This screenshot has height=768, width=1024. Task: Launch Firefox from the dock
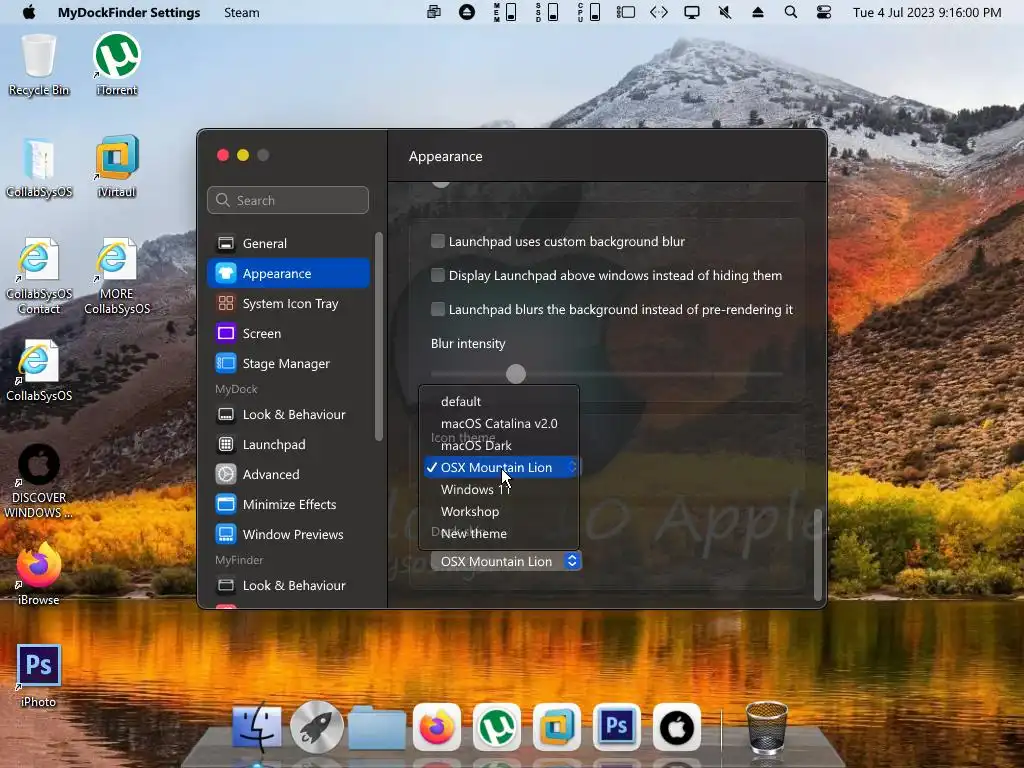pyautogui.click(x=437, y=727)
